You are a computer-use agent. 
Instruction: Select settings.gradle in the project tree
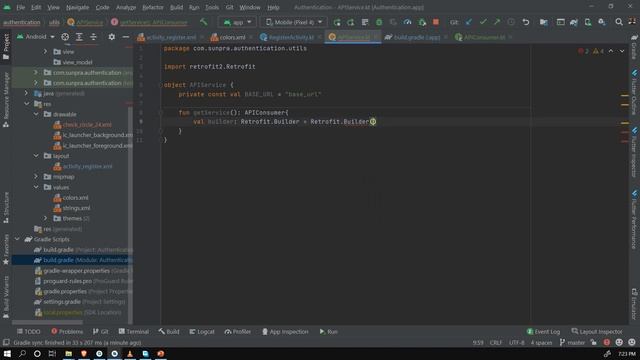(62, 302)
